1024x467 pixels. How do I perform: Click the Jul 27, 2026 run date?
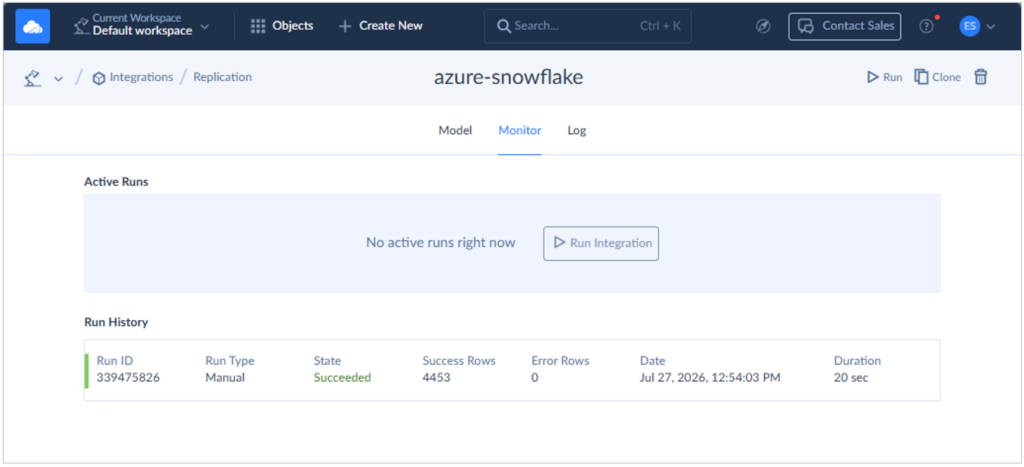(710, 378)
